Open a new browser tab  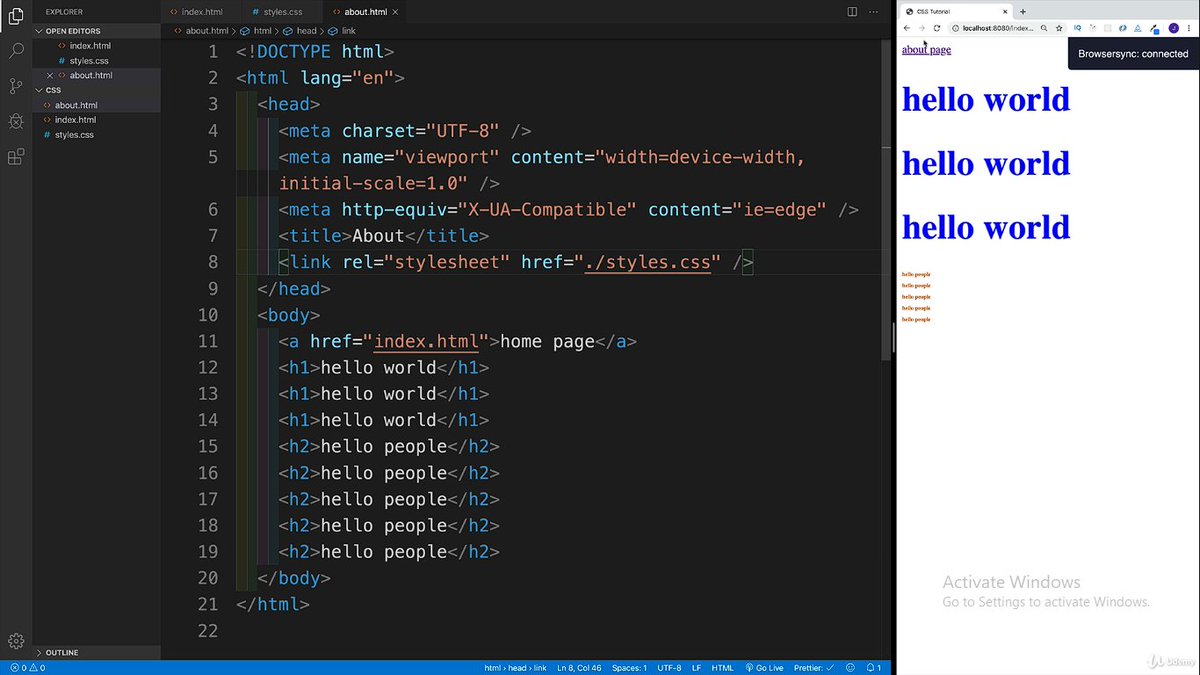pos(1022,11)
